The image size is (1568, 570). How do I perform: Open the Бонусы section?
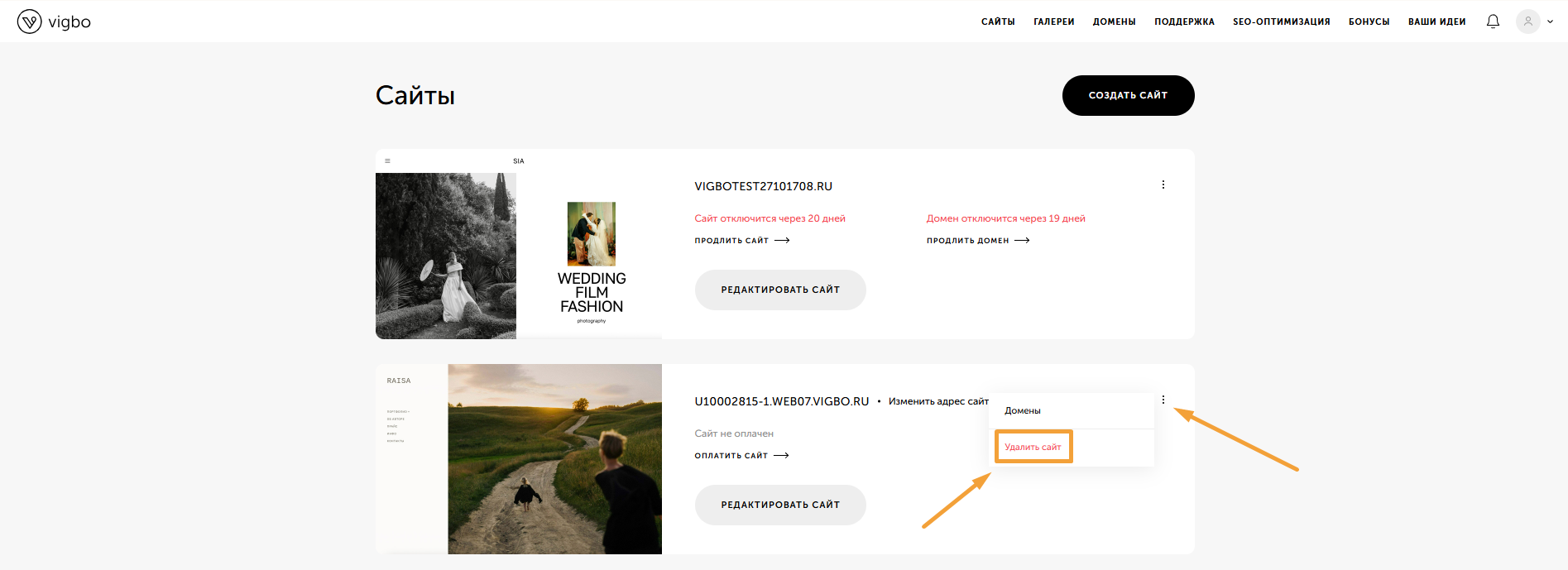pyautogui.click(x=1369, y=22)
